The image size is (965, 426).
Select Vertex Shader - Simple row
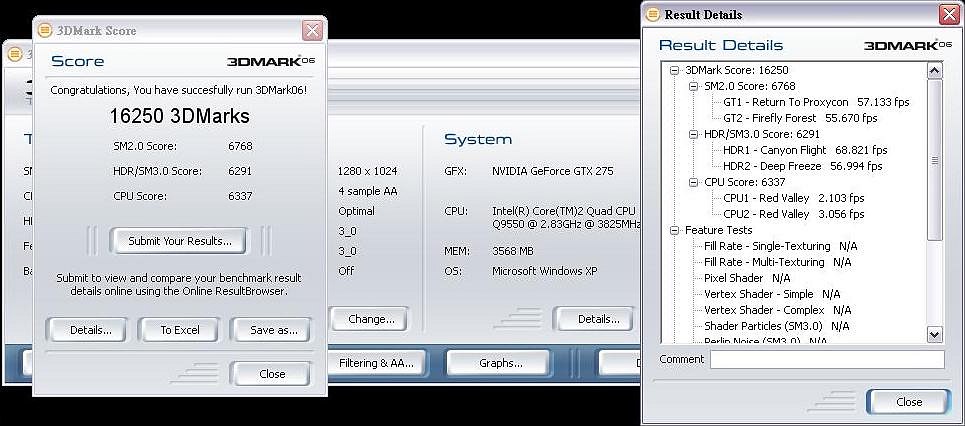[x=772, y=294]
